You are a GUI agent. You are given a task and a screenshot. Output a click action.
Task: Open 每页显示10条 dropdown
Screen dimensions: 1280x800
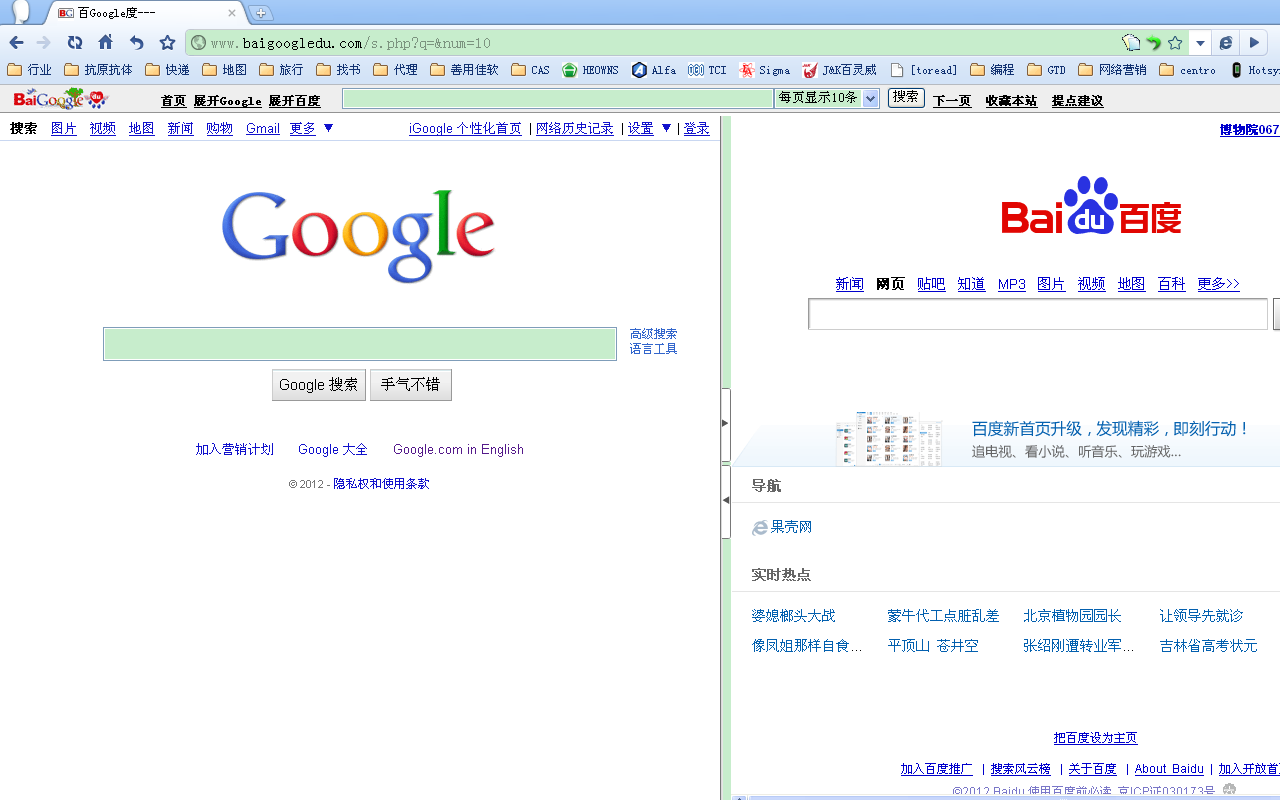tap(827, 98)
